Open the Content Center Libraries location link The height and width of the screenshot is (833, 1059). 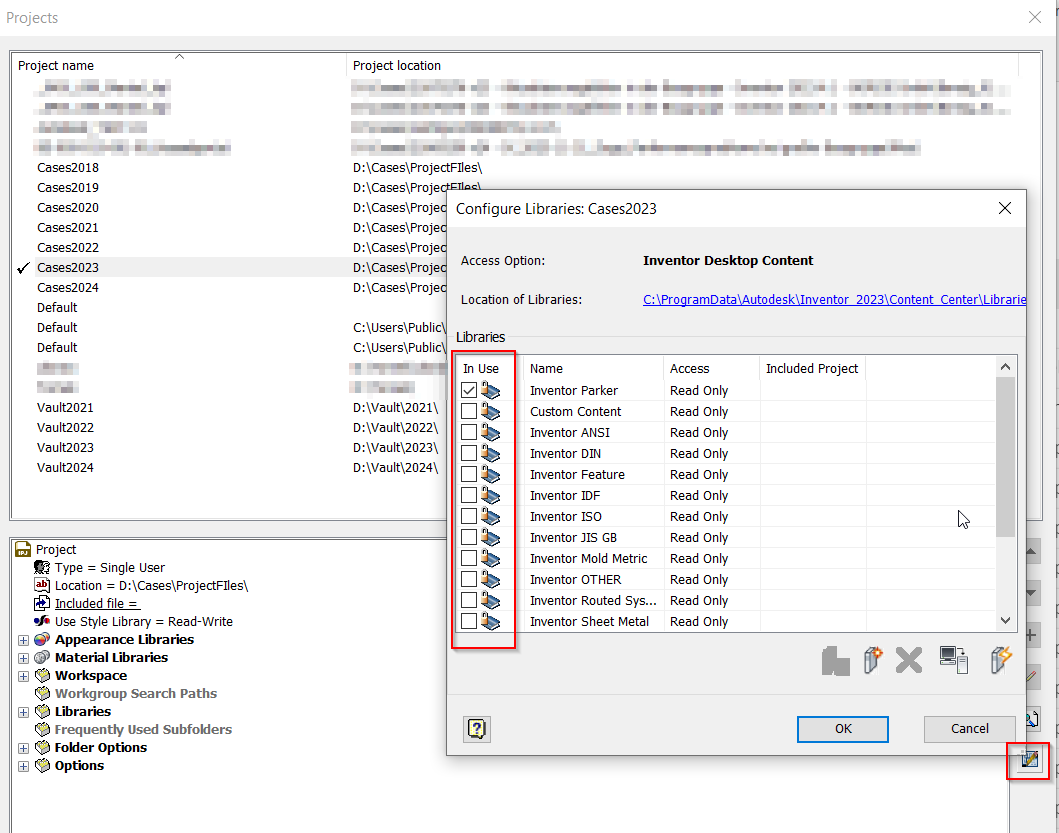pos(834,299)
